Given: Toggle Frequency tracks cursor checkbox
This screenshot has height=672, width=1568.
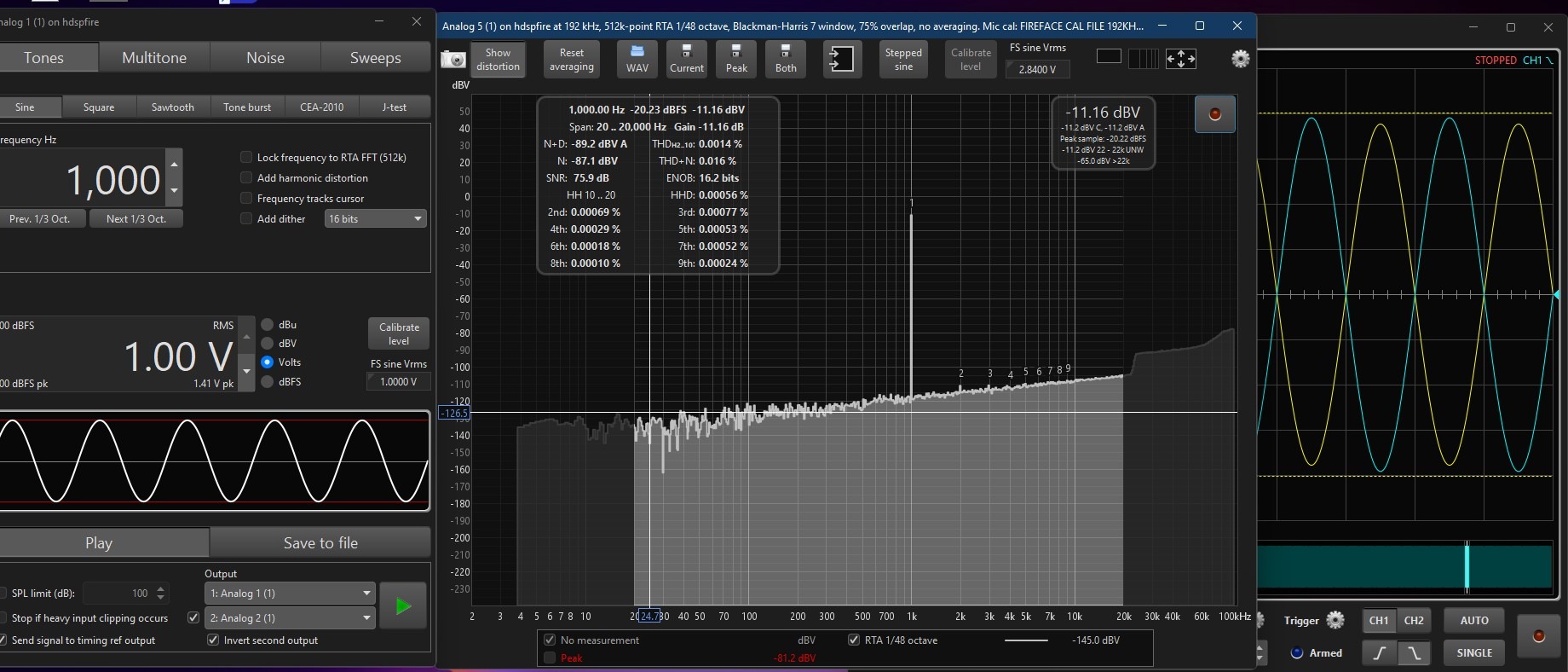Looking at the screenshot, I should click(246, 199).
